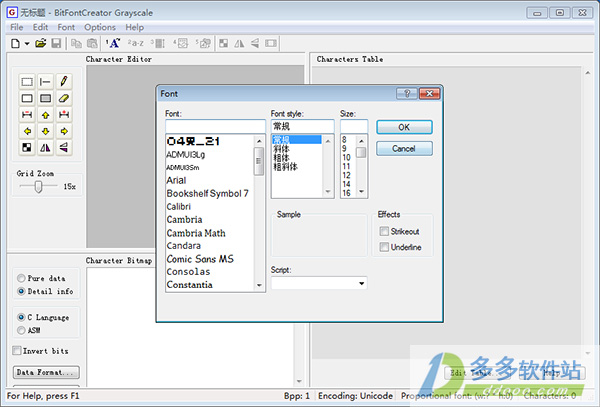Select Arial in the font list

176,180
